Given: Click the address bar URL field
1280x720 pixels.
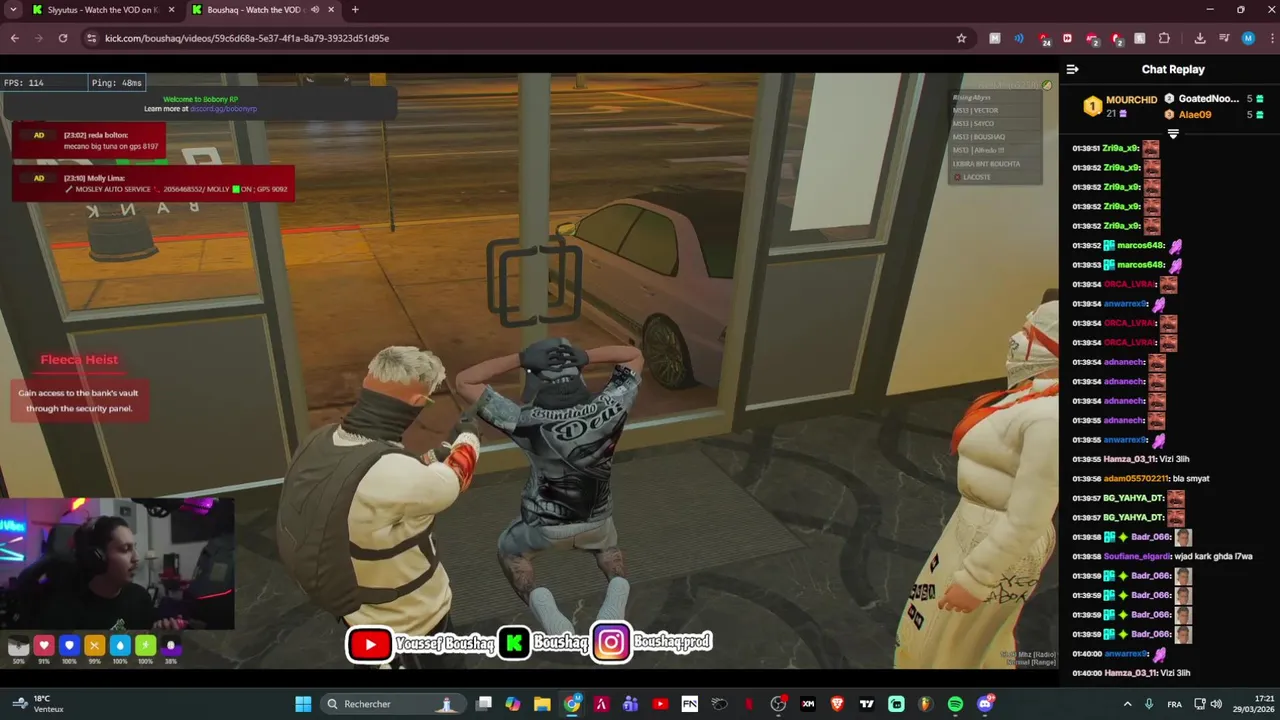Looking at the screenshot, I should (x=520, y=38).
